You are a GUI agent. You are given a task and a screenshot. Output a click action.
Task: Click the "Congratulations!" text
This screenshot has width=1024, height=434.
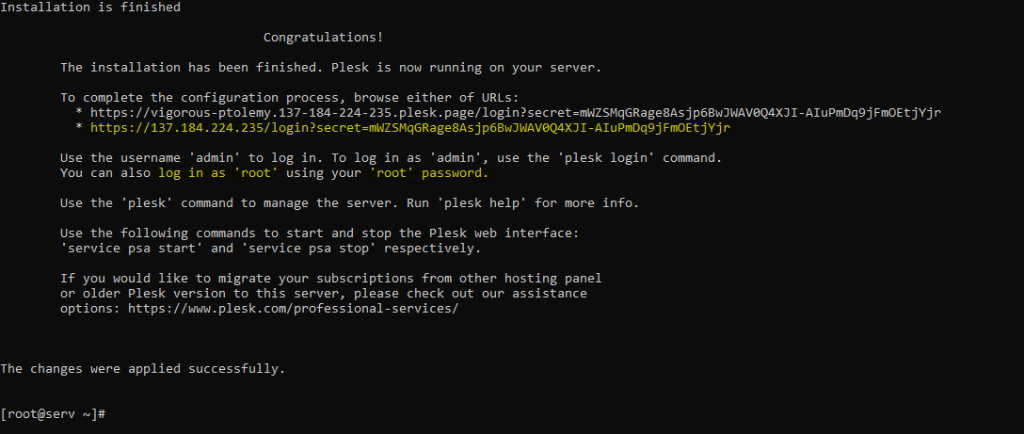click(323, 37)
